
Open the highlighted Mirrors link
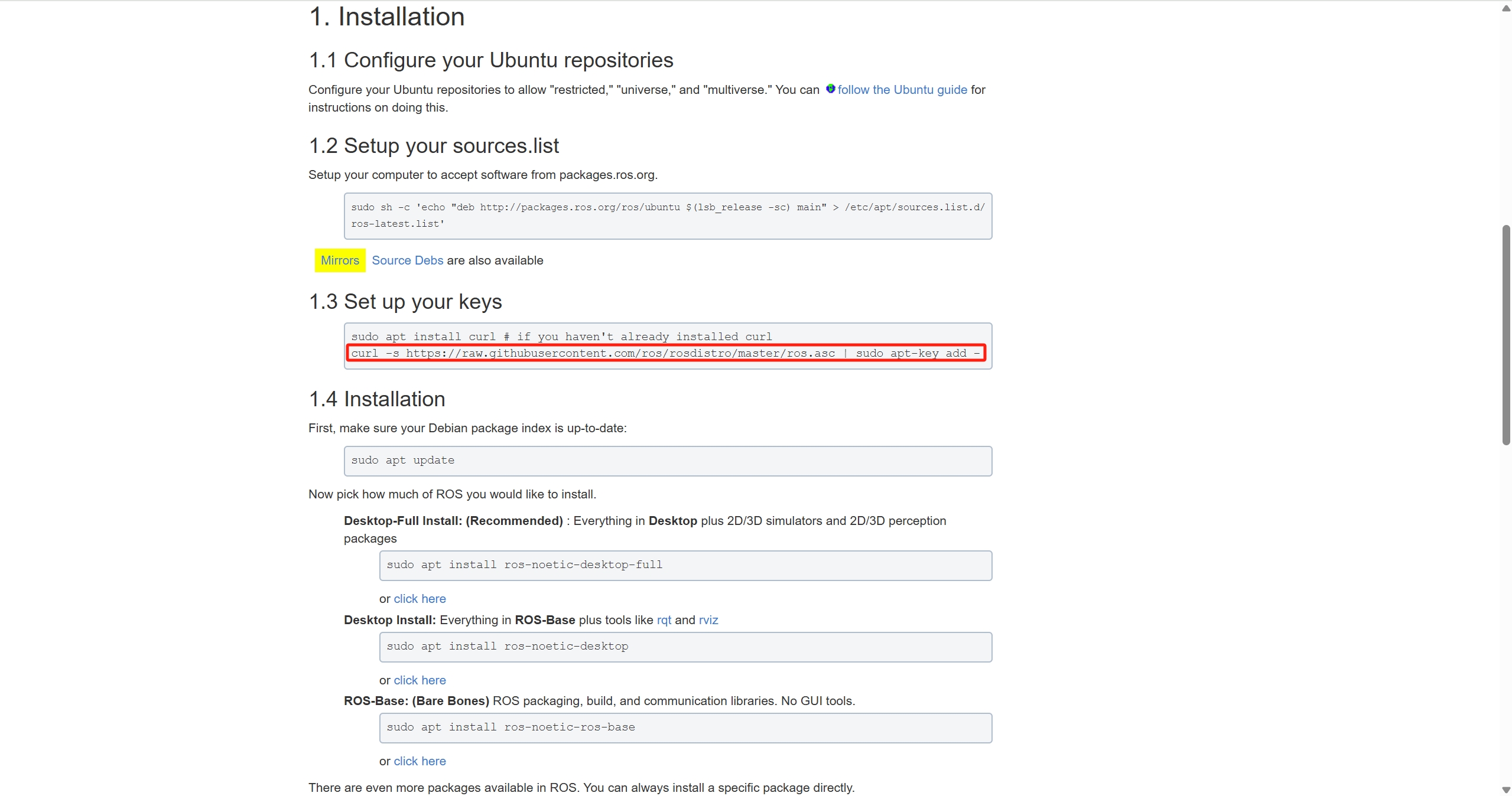click(340, 260)
